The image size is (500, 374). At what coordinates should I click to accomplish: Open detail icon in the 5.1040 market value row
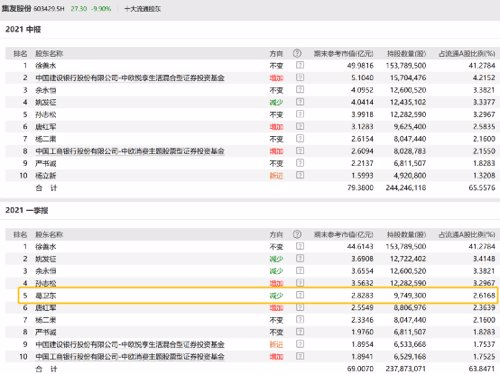click(x=300, y=77)
